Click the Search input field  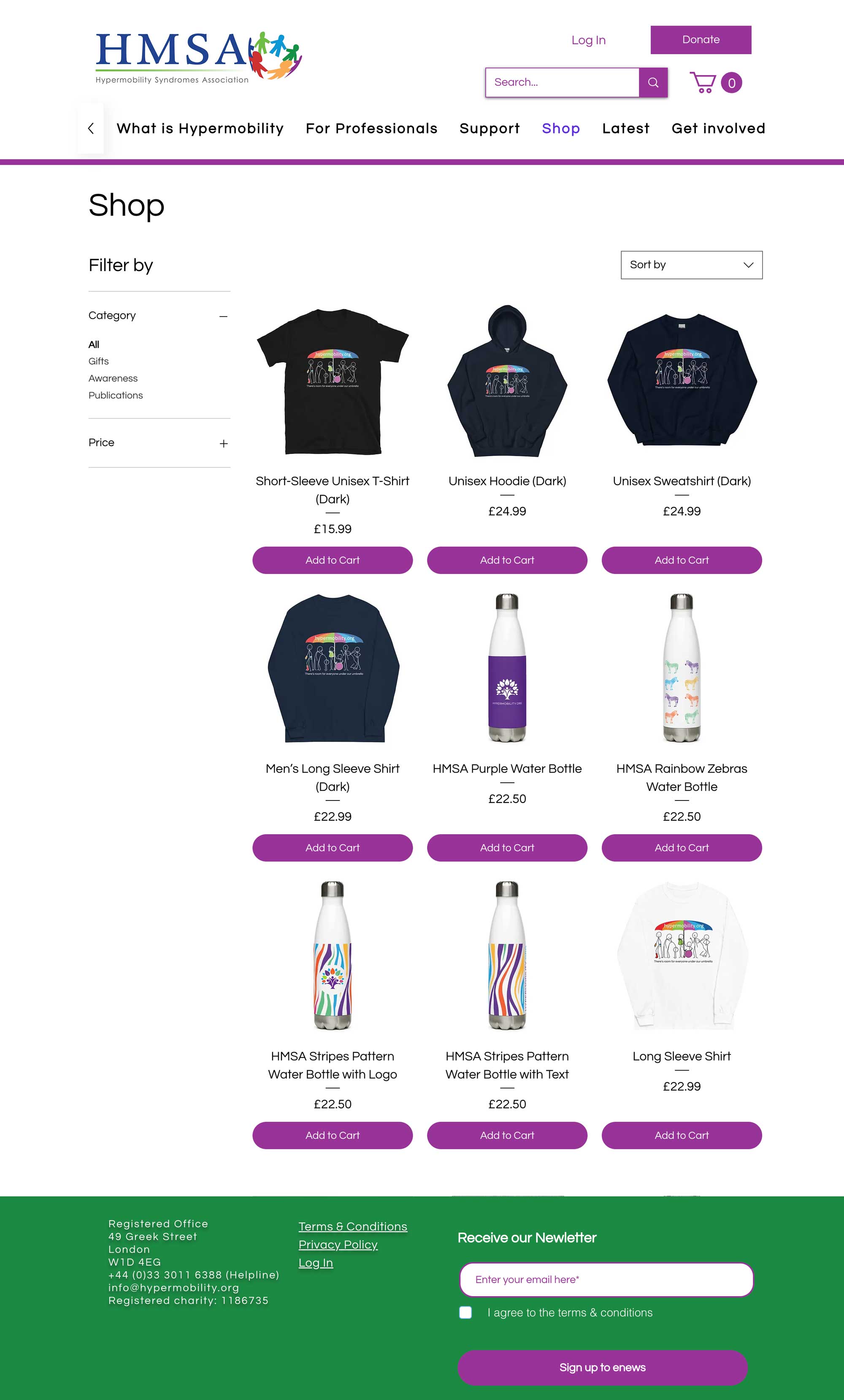tap(562, 82)
